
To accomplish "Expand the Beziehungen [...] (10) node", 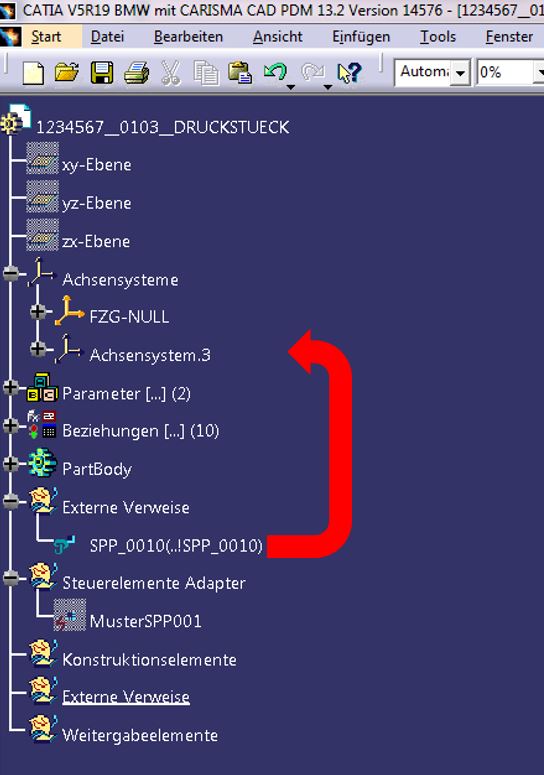I will [x=10, y=426].
